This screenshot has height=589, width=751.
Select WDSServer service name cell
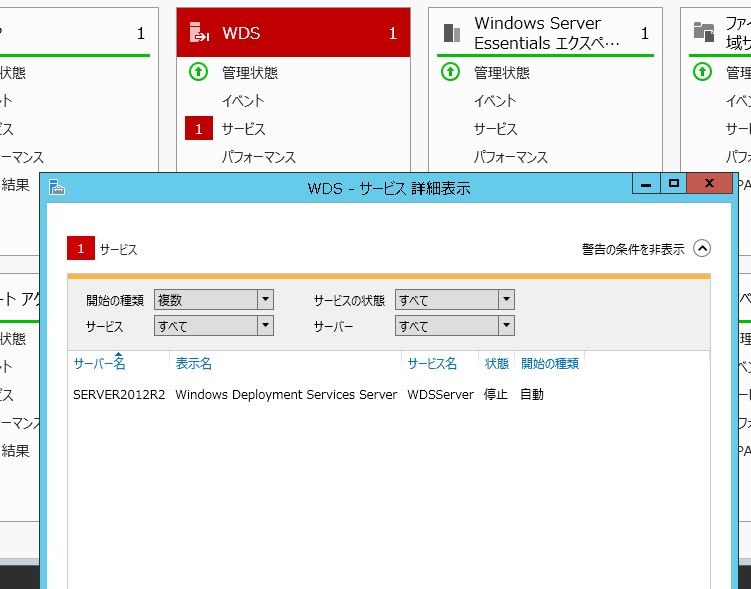440,395
